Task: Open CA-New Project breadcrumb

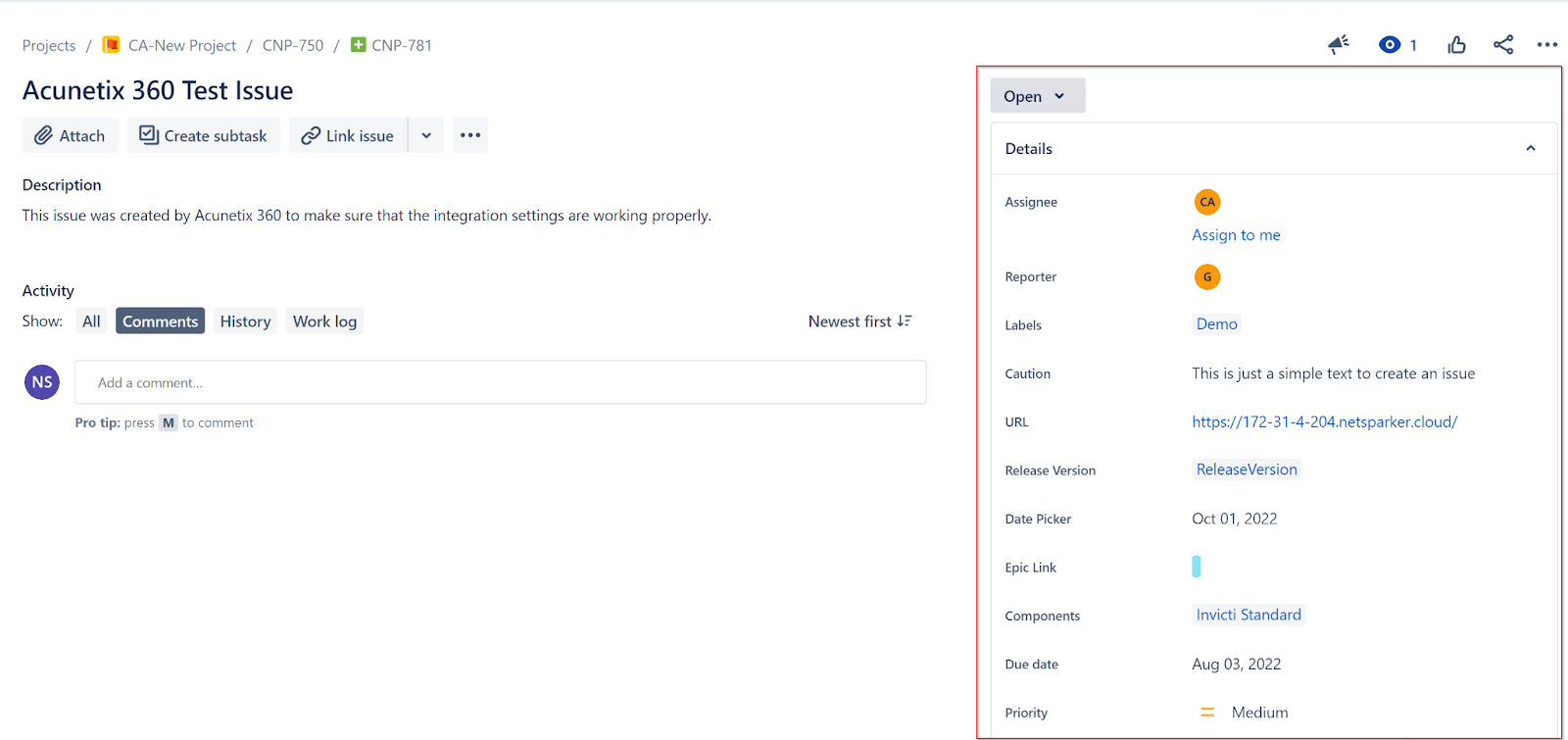Action: click(x=182, y=46)
